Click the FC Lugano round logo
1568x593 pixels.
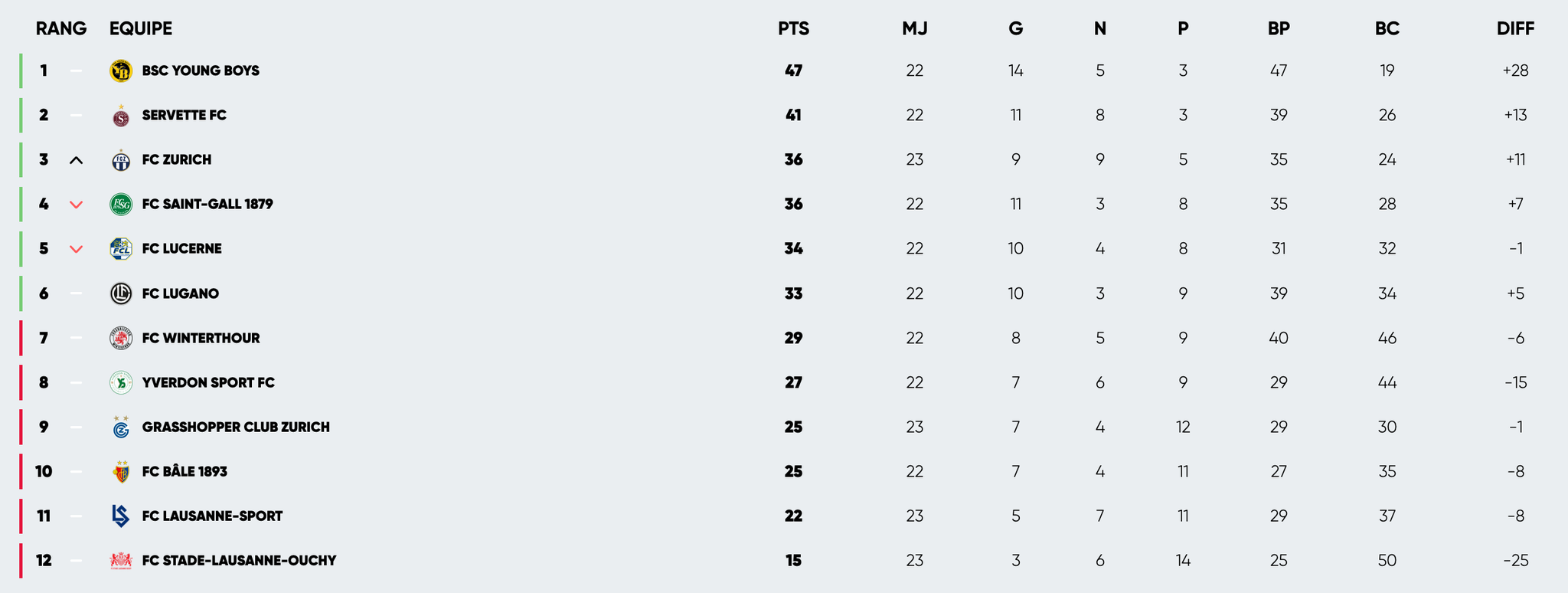[x=121, y=293]
